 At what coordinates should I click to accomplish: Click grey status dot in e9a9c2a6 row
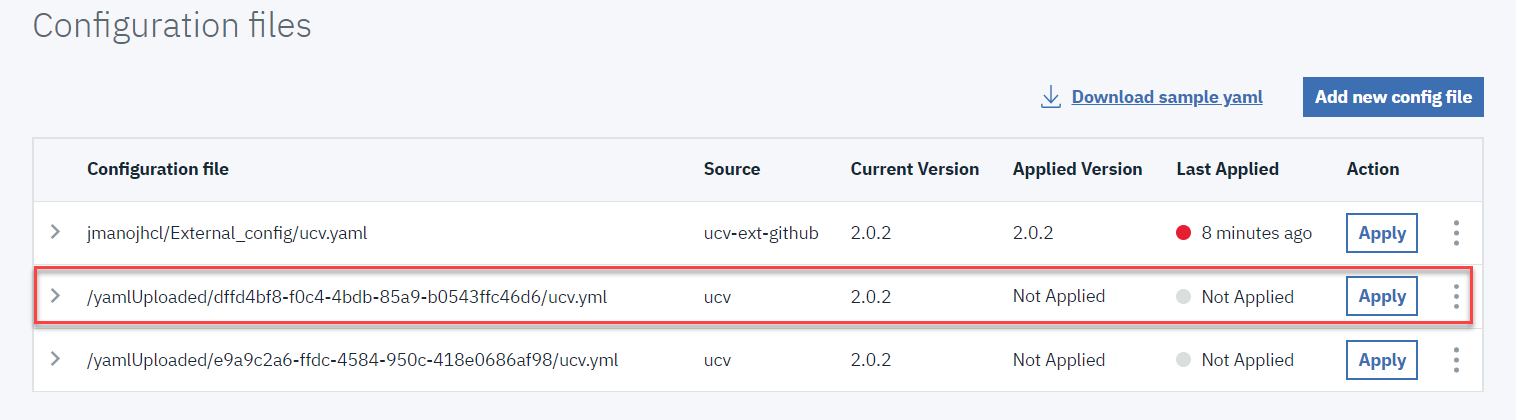pyautogui.click(x=1184, y=360)
